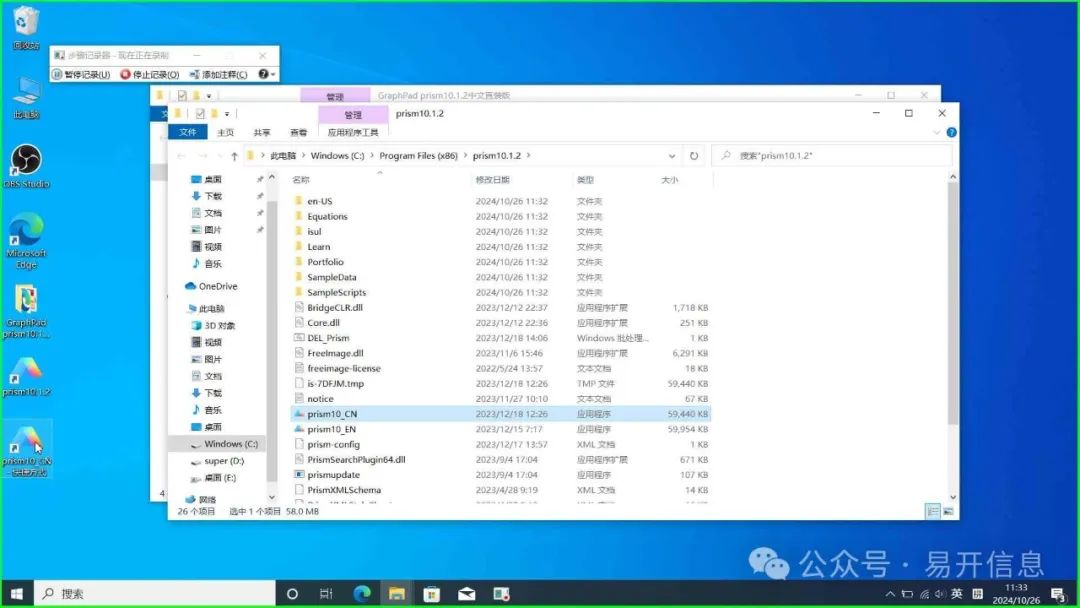
Task: Expand the ribbon with the chevron
Action: pos(936,132)
